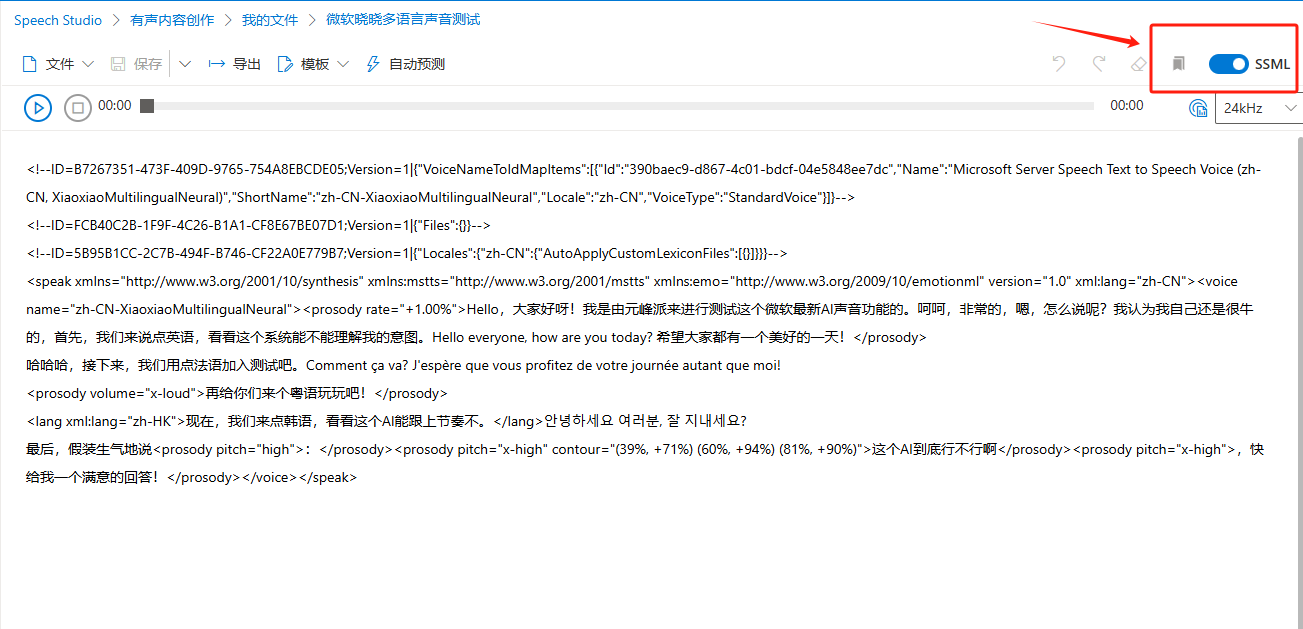Viewport: 1303px width, 629px height.
Task: Click the ID=FCB40C2B comment line
Action: pos(258,225)
